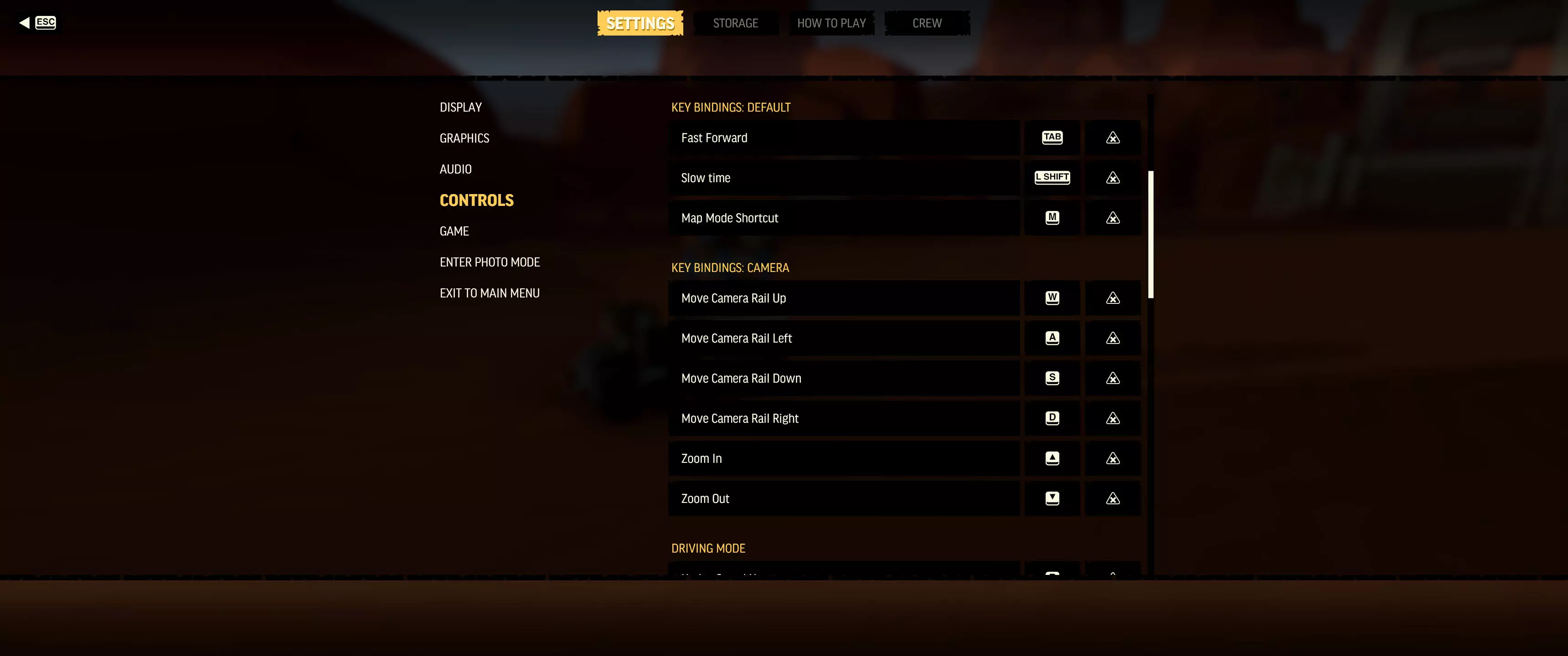Open the Graphics settings category

click(x=464, y=138)
